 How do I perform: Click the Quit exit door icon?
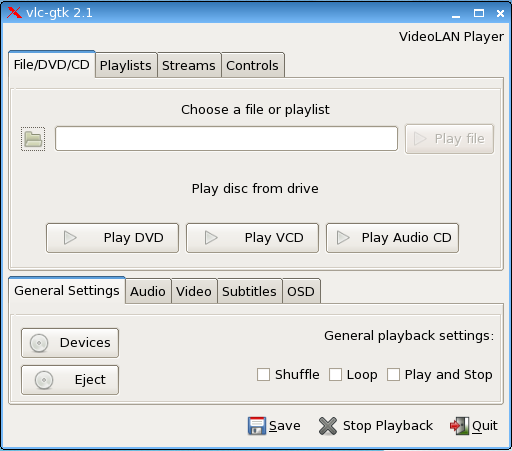click(x=459, y=426)
